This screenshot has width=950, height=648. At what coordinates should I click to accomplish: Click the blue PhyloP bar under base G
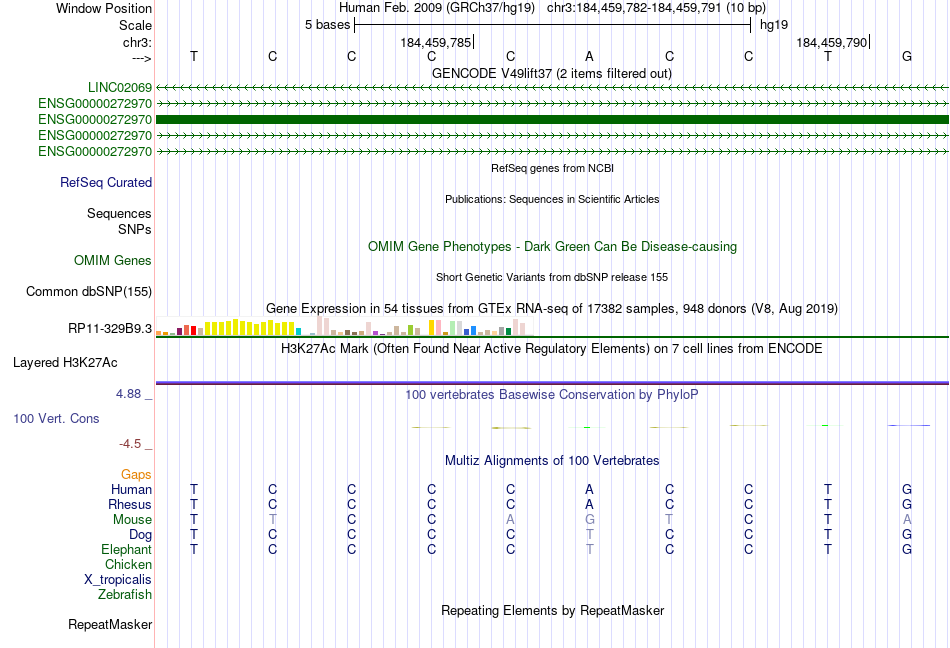[x=909, y=426]
